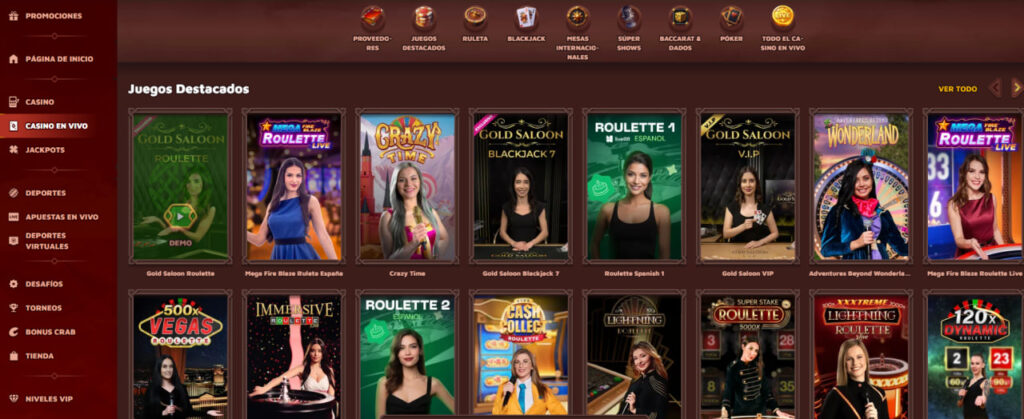Open the Tienda bag icon
The width and height of the screenshot is (1024, 419).
[13, 356]
